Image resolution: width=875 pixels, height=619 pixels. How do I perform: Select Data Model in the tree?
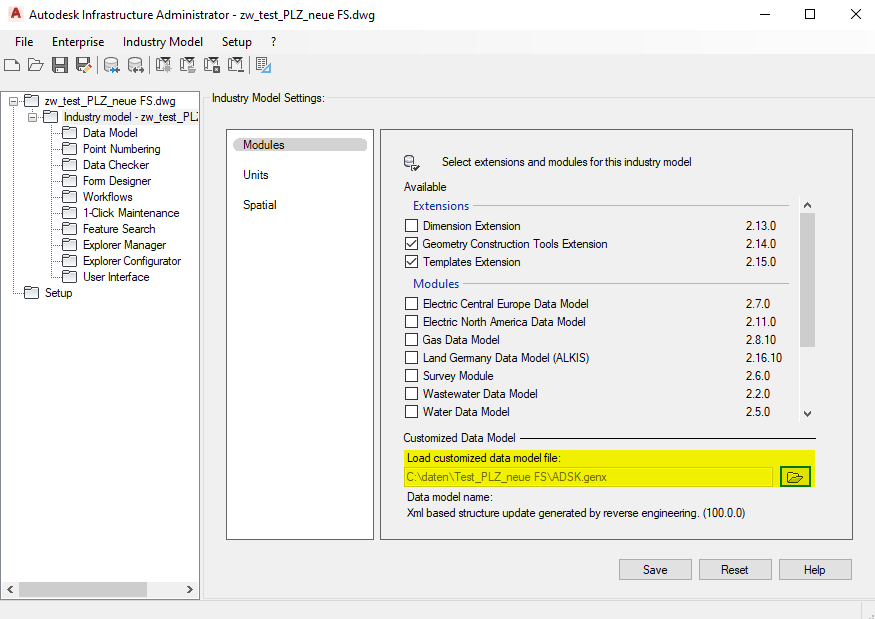(x=110, y=133)
